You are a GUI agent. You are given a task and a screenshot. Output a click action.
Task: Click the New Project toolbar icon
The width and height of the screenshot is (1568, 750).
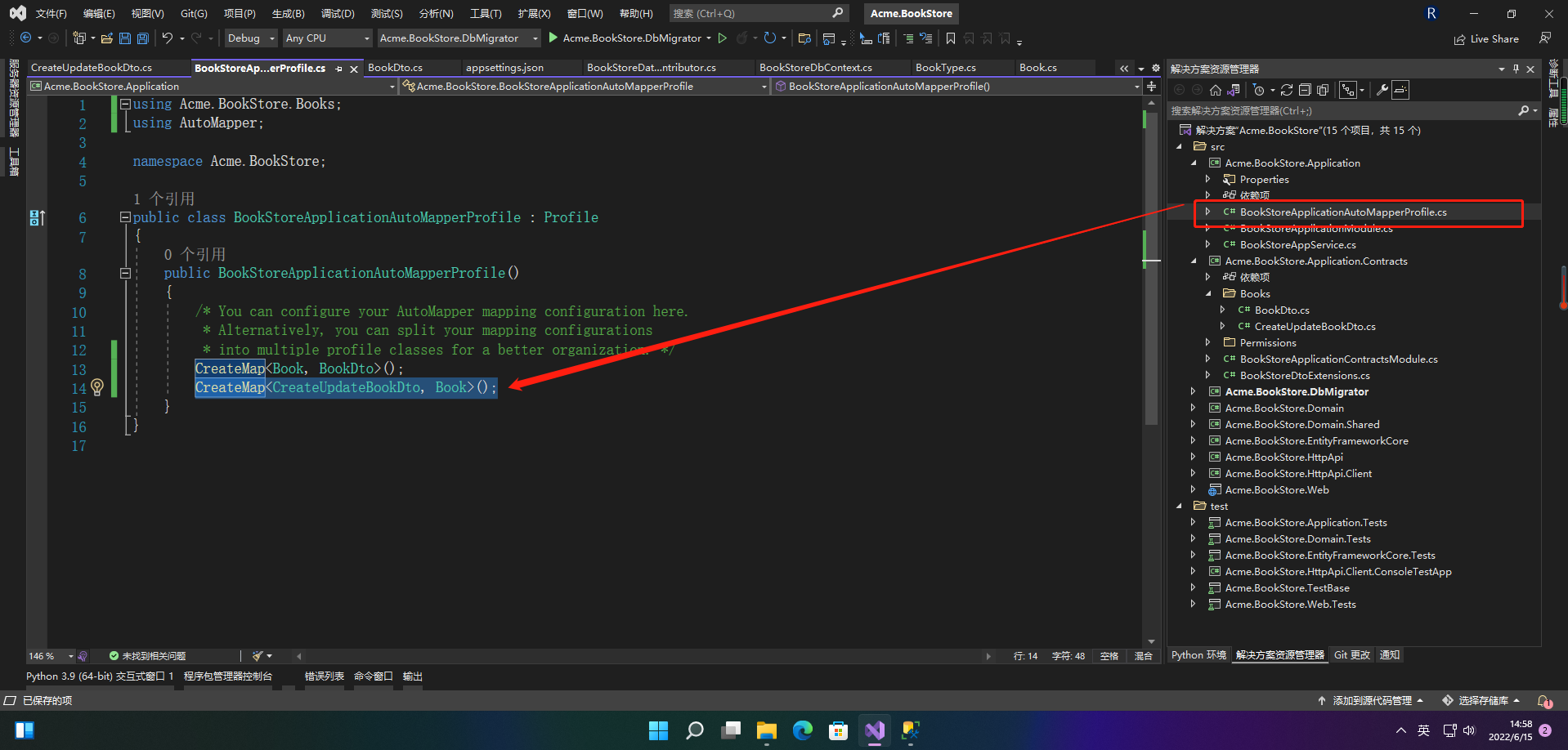pyautogui.click(x=79, y=38)
